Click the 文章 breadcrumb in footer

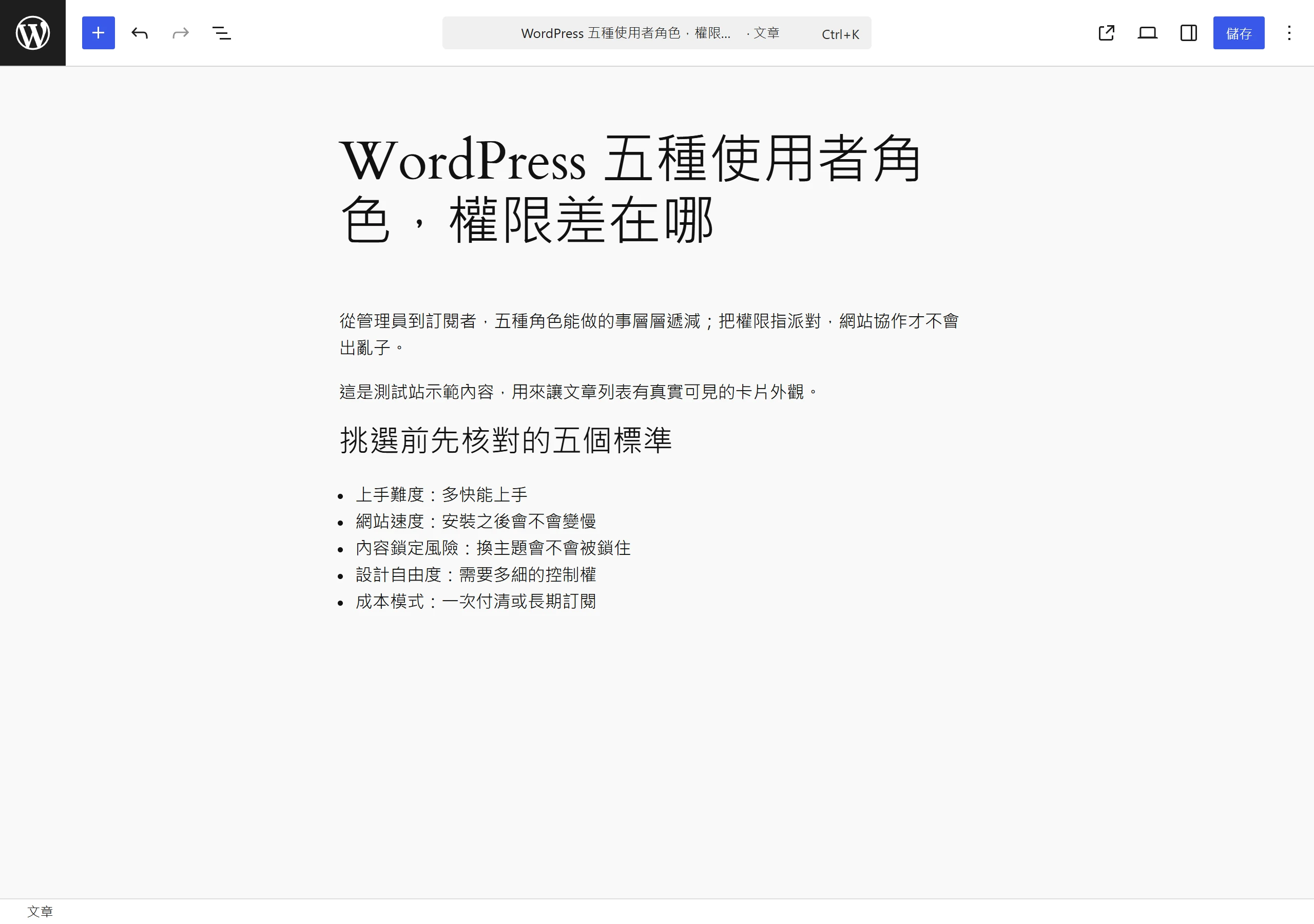coord(40,911)
